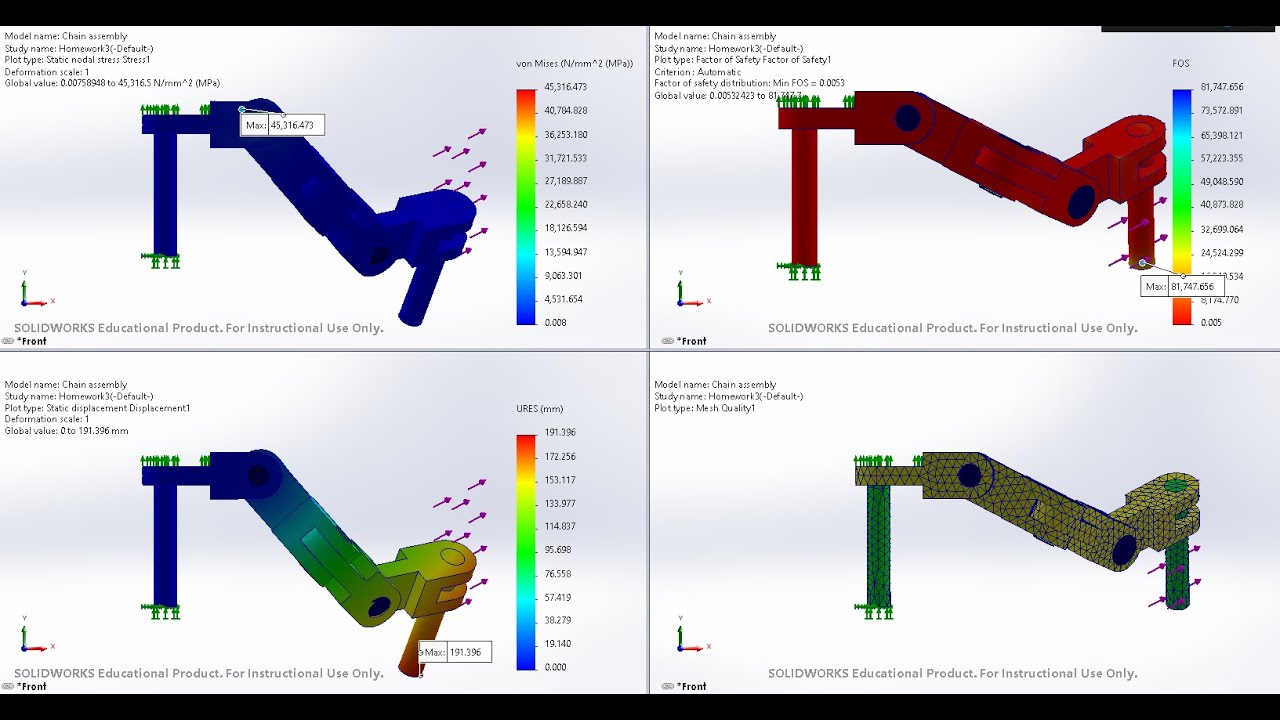
Task: Click 'Plot type: Static displacement Displacement1' text
Action: [x=97, y=408]
